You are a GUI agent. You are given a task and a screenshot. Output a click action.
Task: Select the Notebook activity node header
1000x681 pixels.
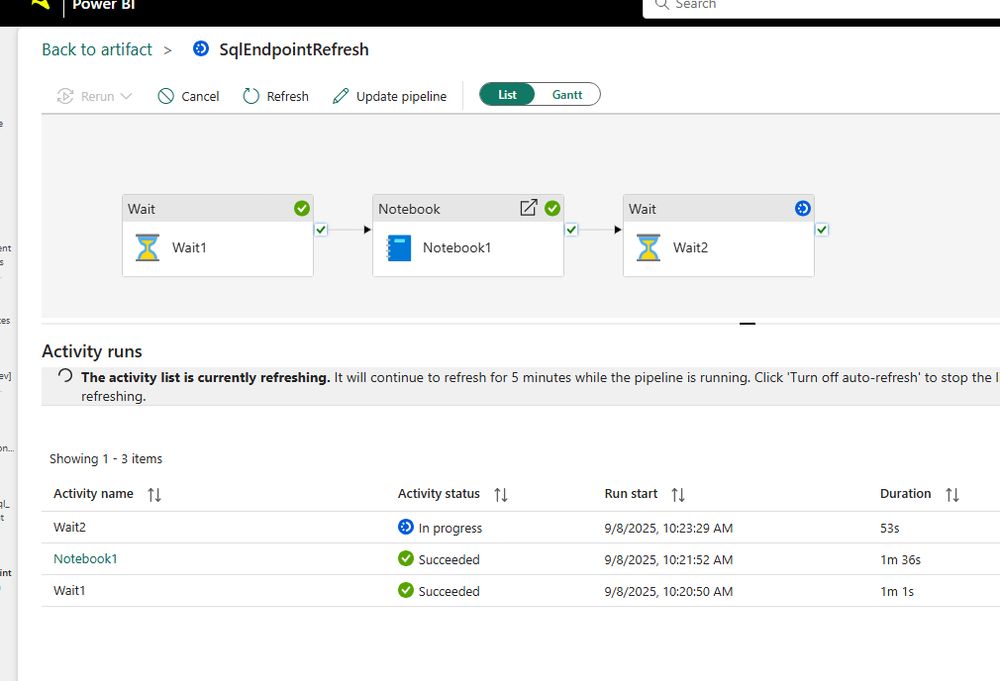468,209
